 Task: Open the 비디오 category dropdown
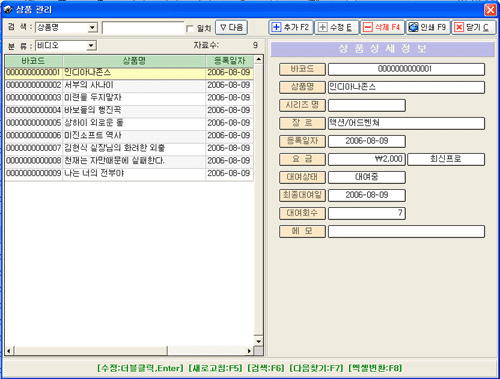[91, 46]
